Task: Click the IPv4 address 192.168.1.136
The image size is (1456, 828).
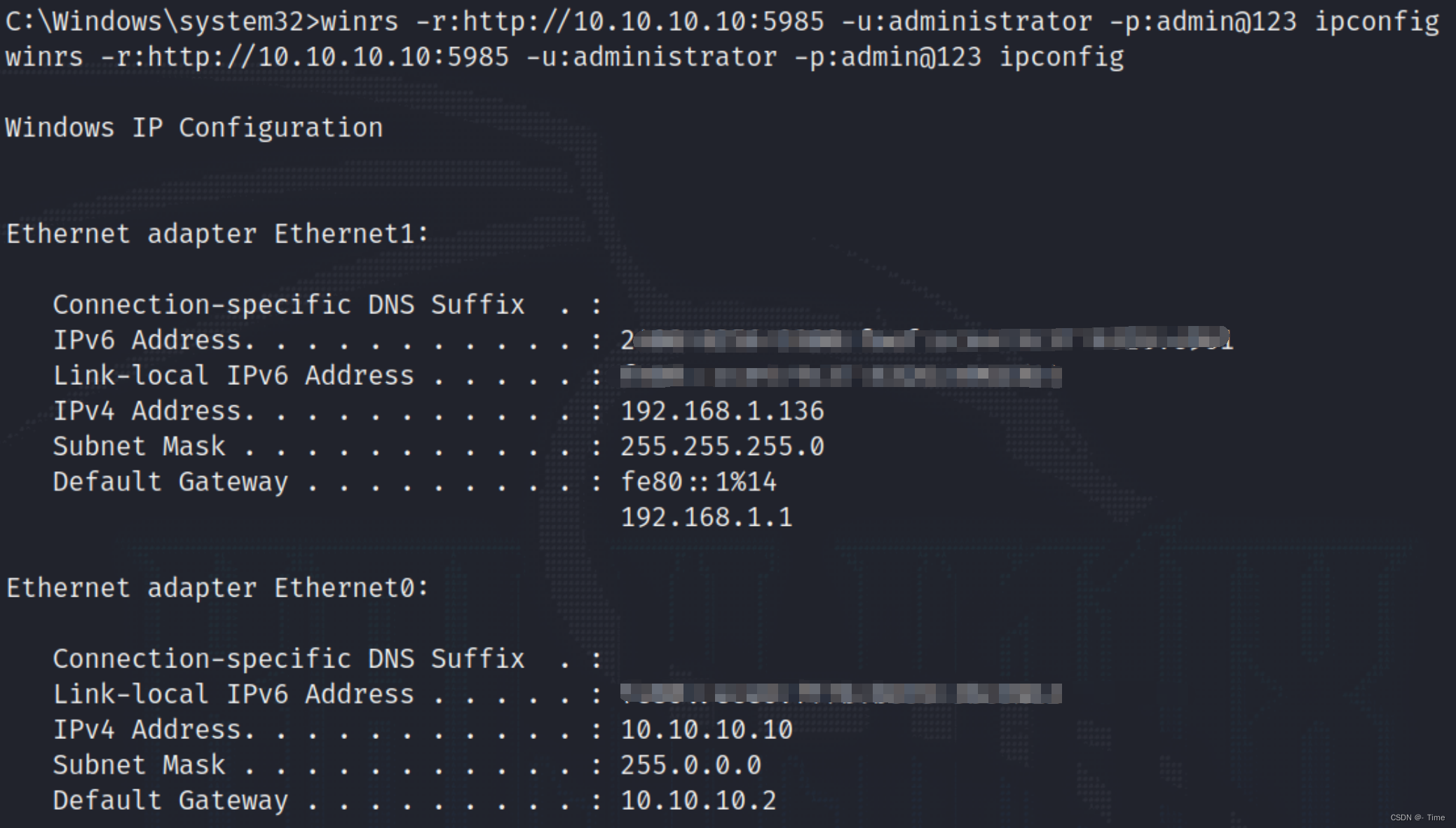Action: (x=722, y=412)
